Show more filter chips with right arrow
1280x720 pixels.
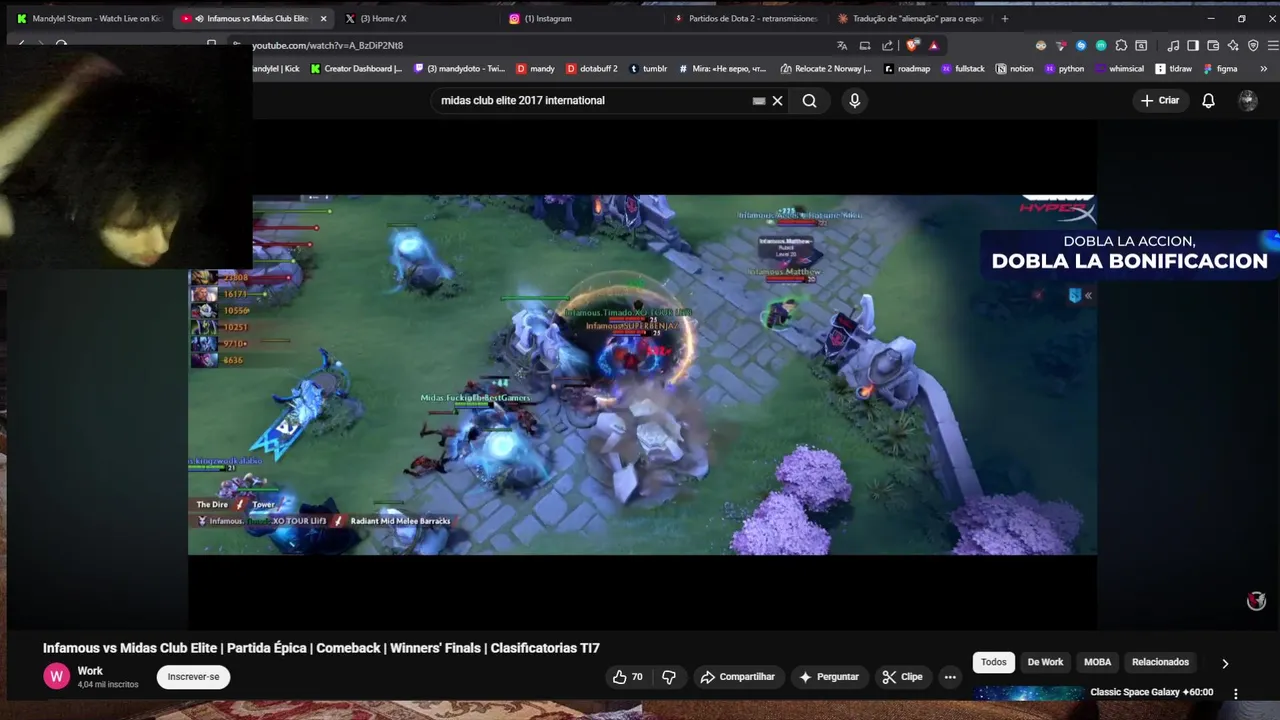(x=1225, y=663)
